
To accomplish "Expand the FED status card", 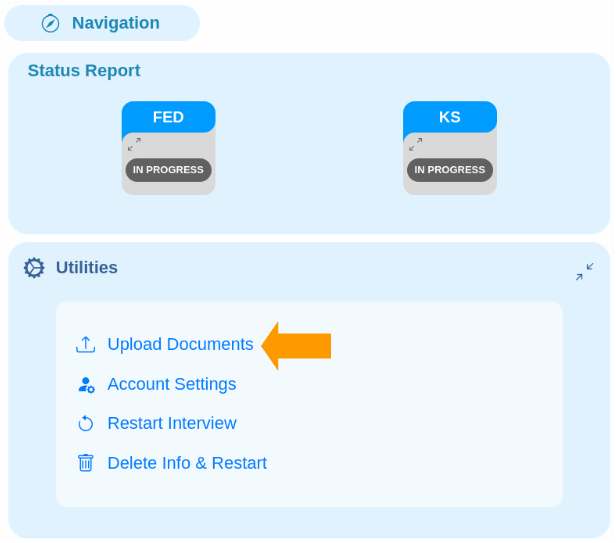I will coord(134,144).
